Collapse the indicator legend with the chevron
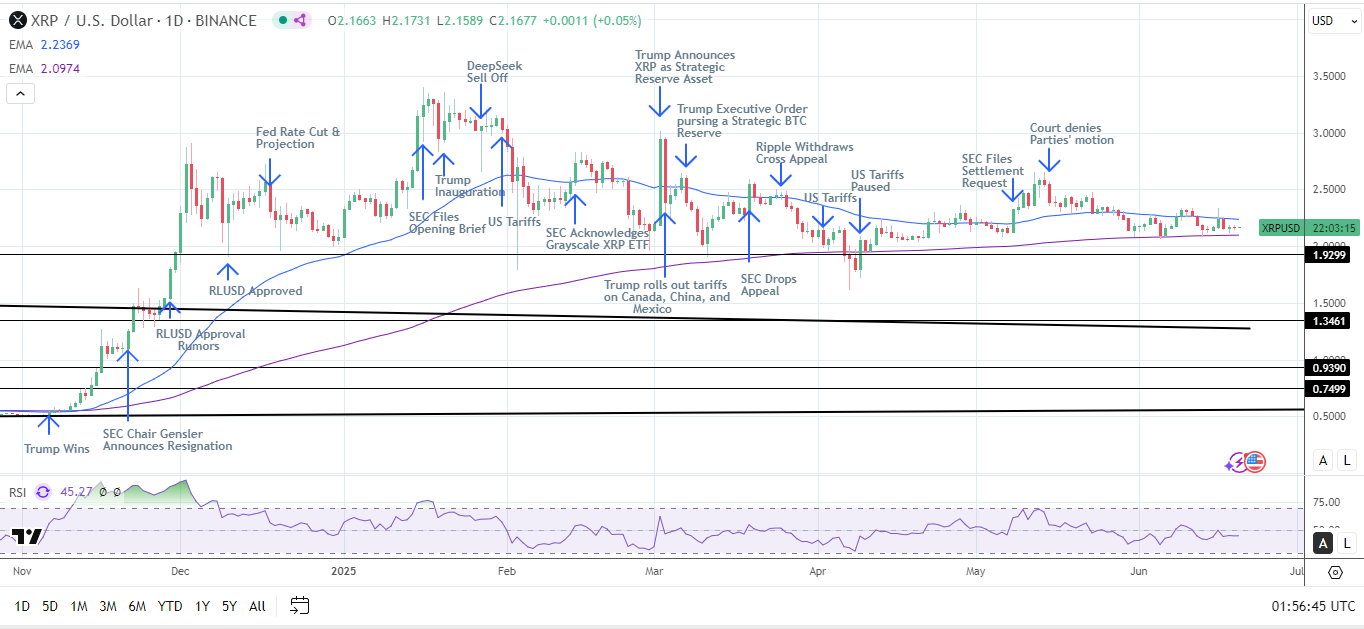The image size is (1364, 629). [x=20, y=94]
